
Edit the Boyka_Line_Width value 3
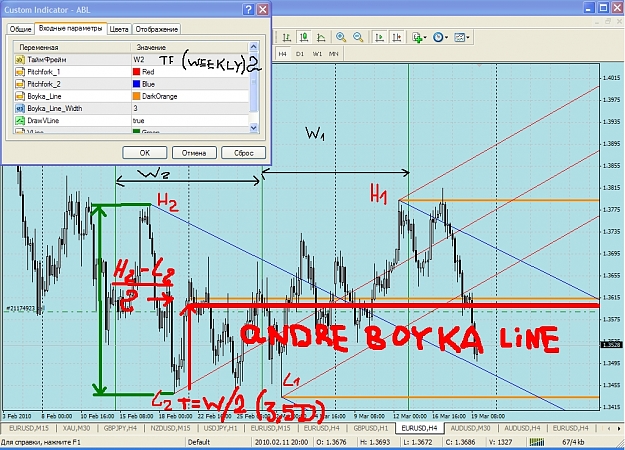click(x=190, y=108)
